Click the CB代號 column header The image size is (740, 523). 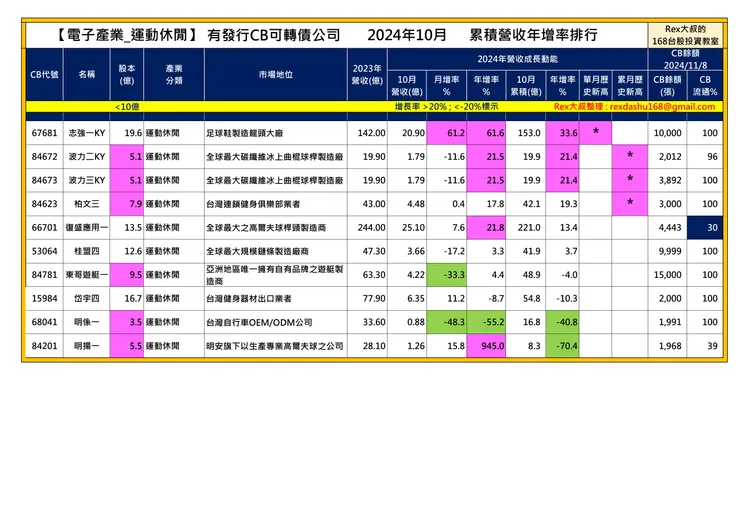click(44, 75)
